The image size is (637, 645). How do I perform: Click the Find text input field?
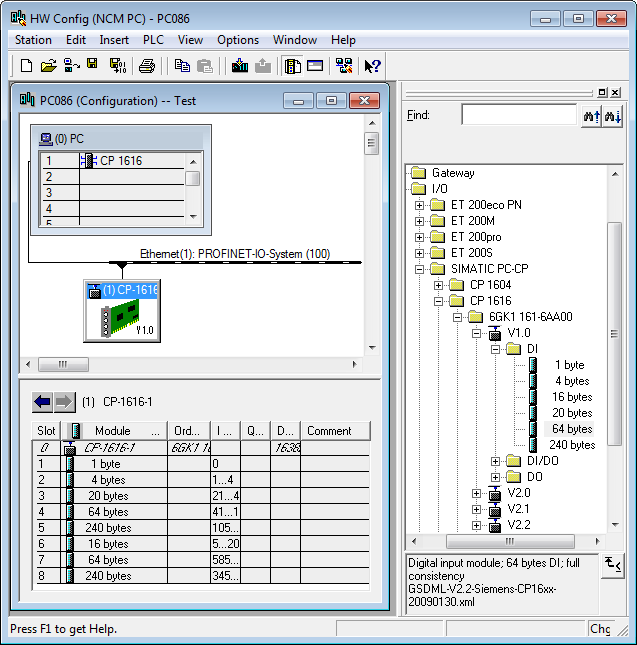click(x=518, y=116)
